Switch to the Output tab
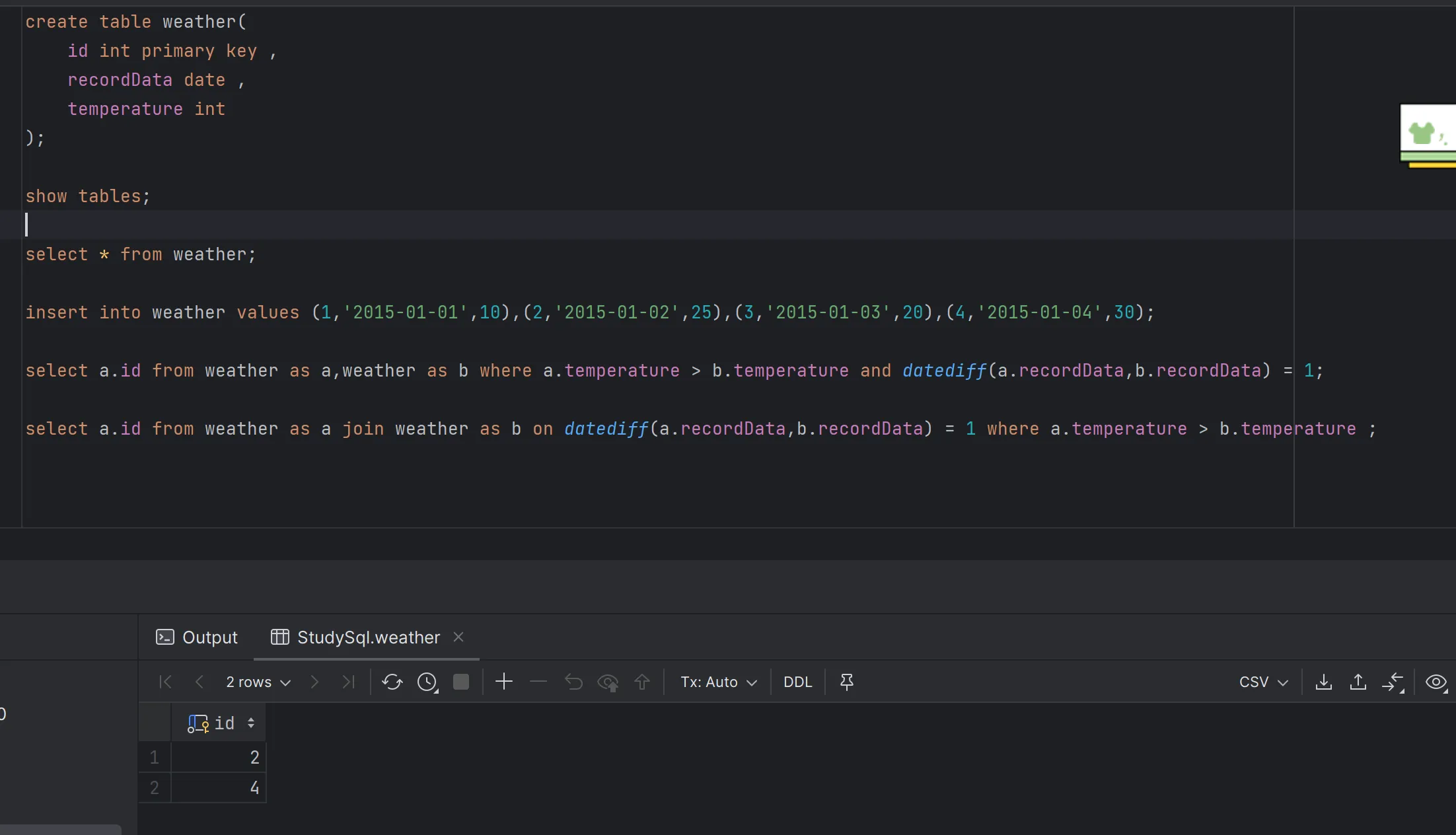Screen dimensions: 1456x835 196,637
